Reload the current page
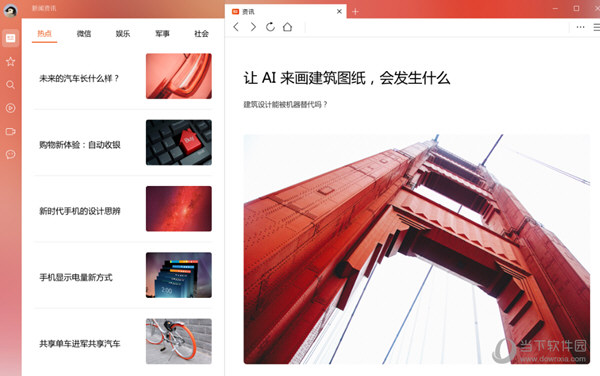600x376 pixels. 270,27
